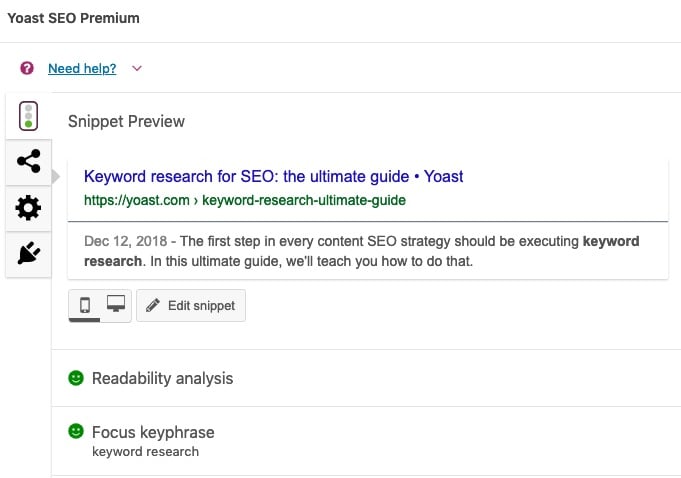Click the green smiley beside Focus keyphrase
The width and height of the screenshot is (681, 478).
tap(76, 431)
